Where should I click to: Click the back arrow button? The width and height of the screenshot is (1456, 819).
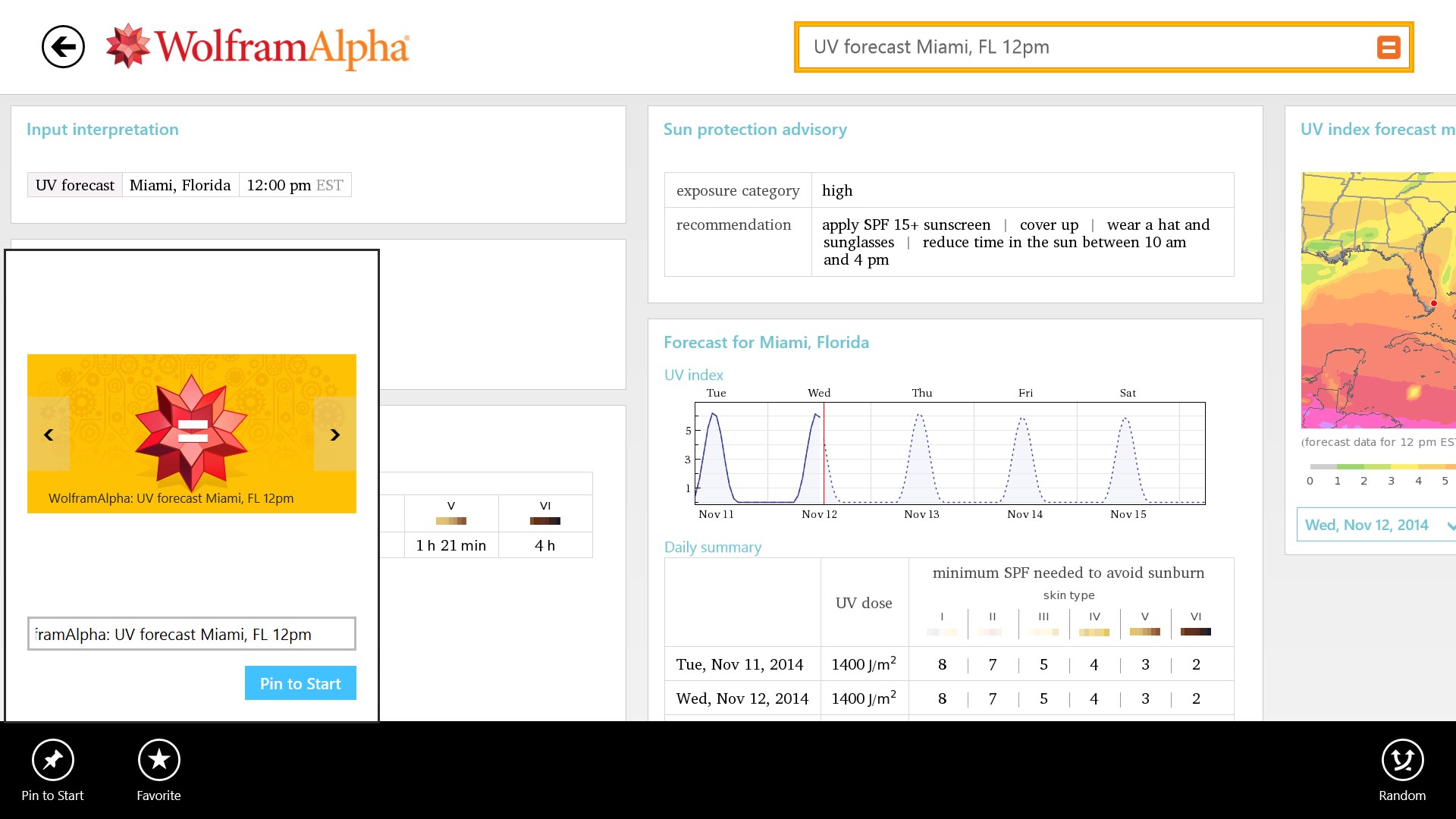pos(63,47)
